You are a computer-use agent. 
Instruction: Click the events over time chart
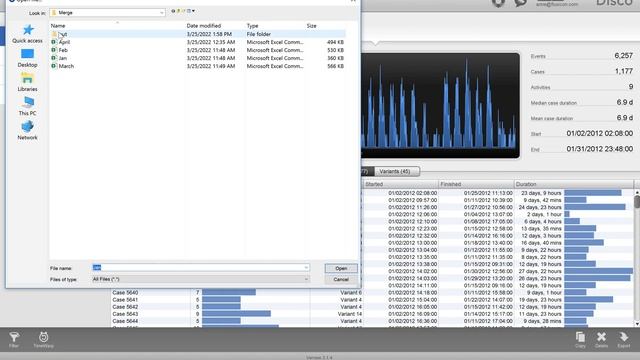pyautogui.click(x=440, y=105)
